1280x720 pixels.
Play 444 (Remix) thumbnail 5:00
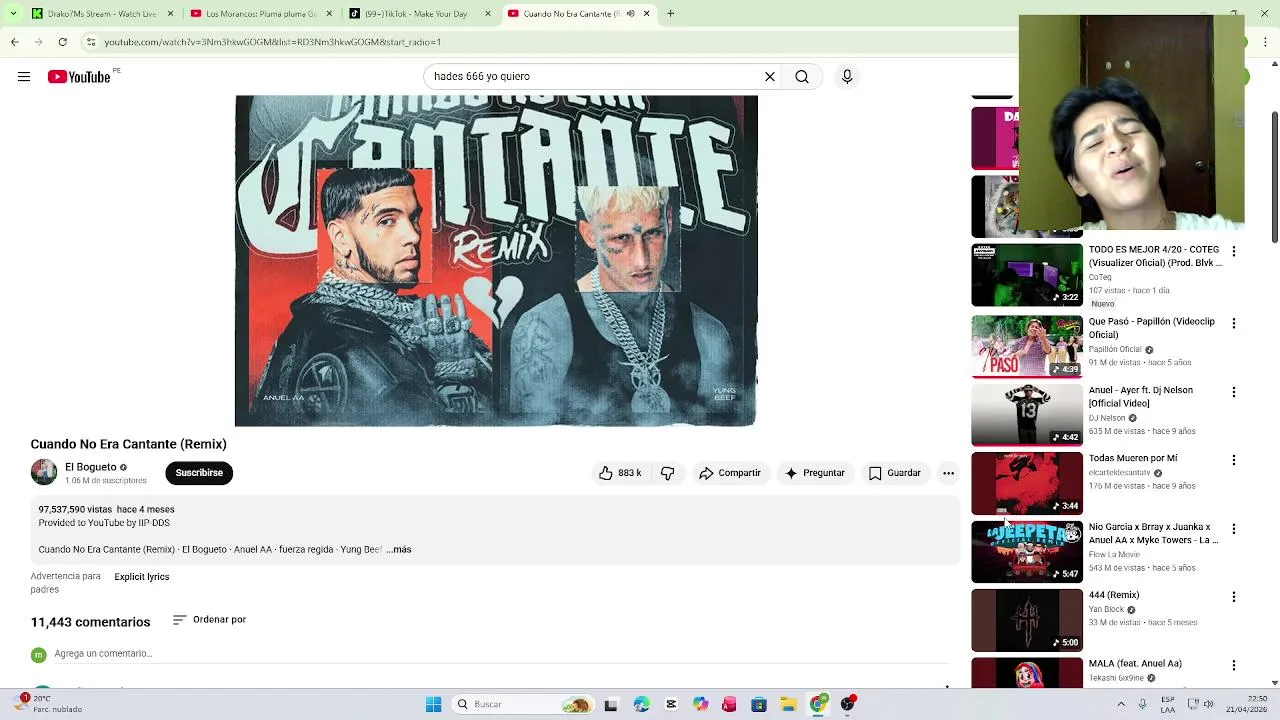[1027, 619]
